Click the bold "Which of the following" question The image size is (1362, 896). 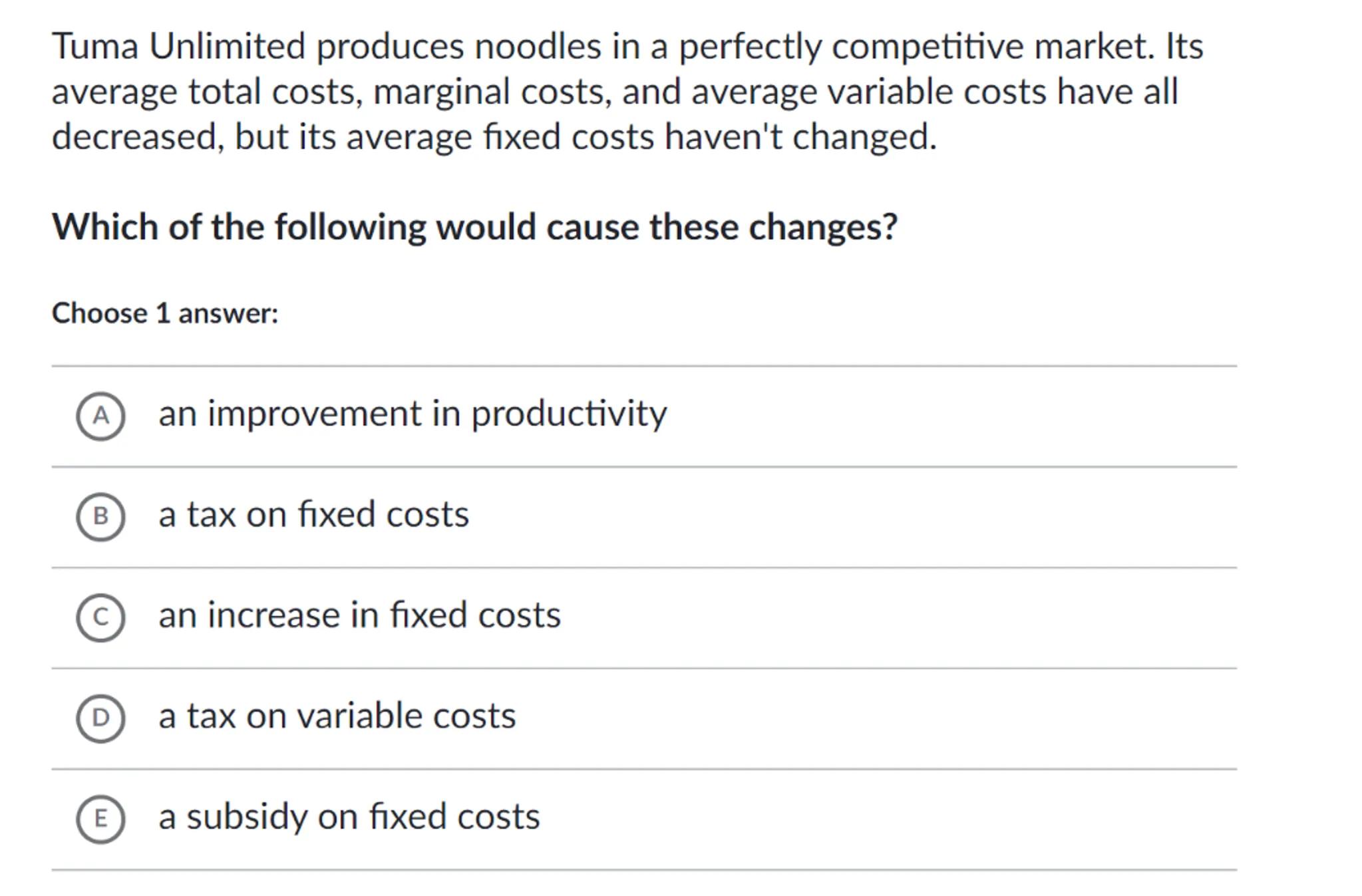tap(474, 227)
